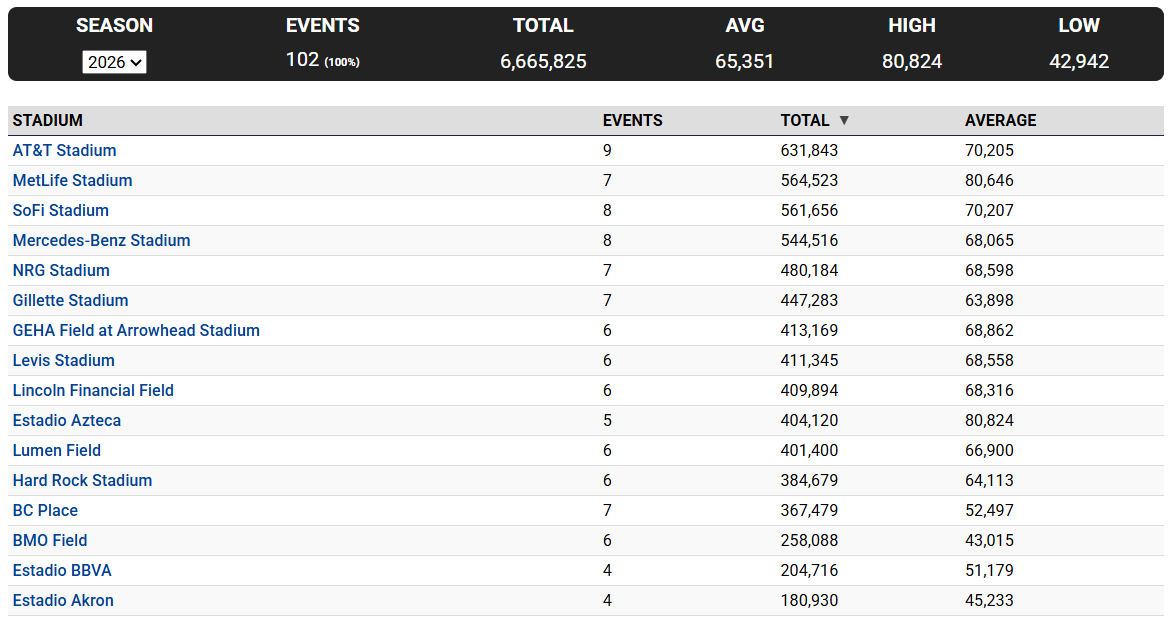This screenshot has width=1172, height=623.
Task: Open Estadio Akron link
Action: 64,601
